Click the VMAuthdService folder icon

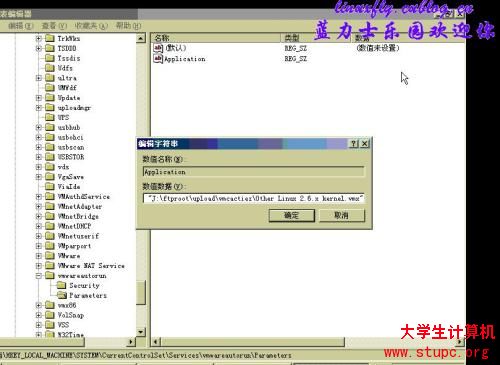[x=50, y=196]
